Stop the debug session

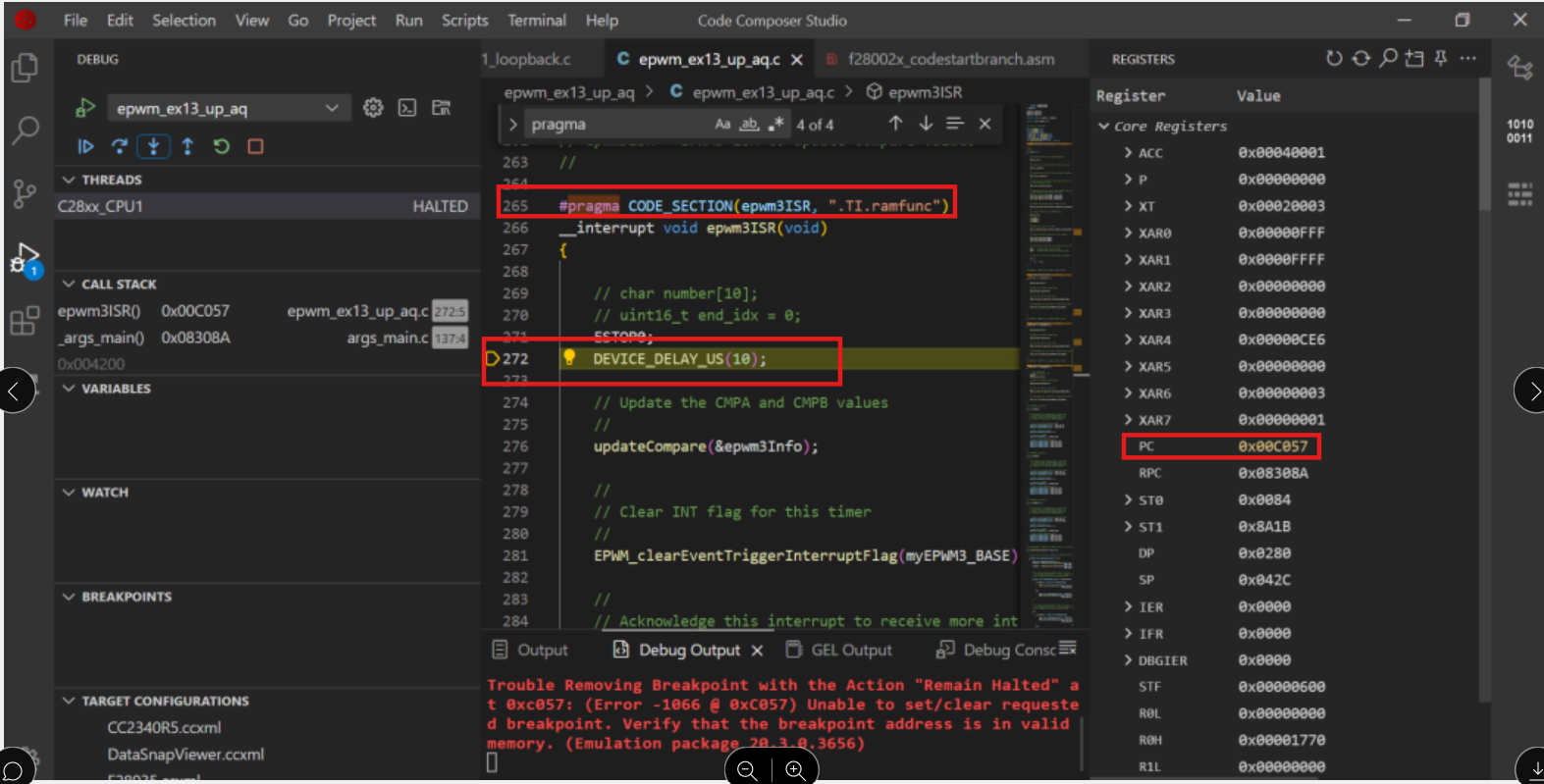[255, 146]
